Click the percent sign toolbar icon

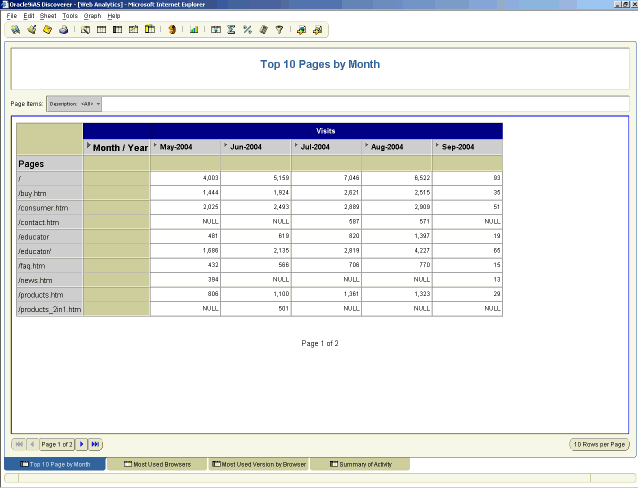pyautogui.click(x=247, y=30)
